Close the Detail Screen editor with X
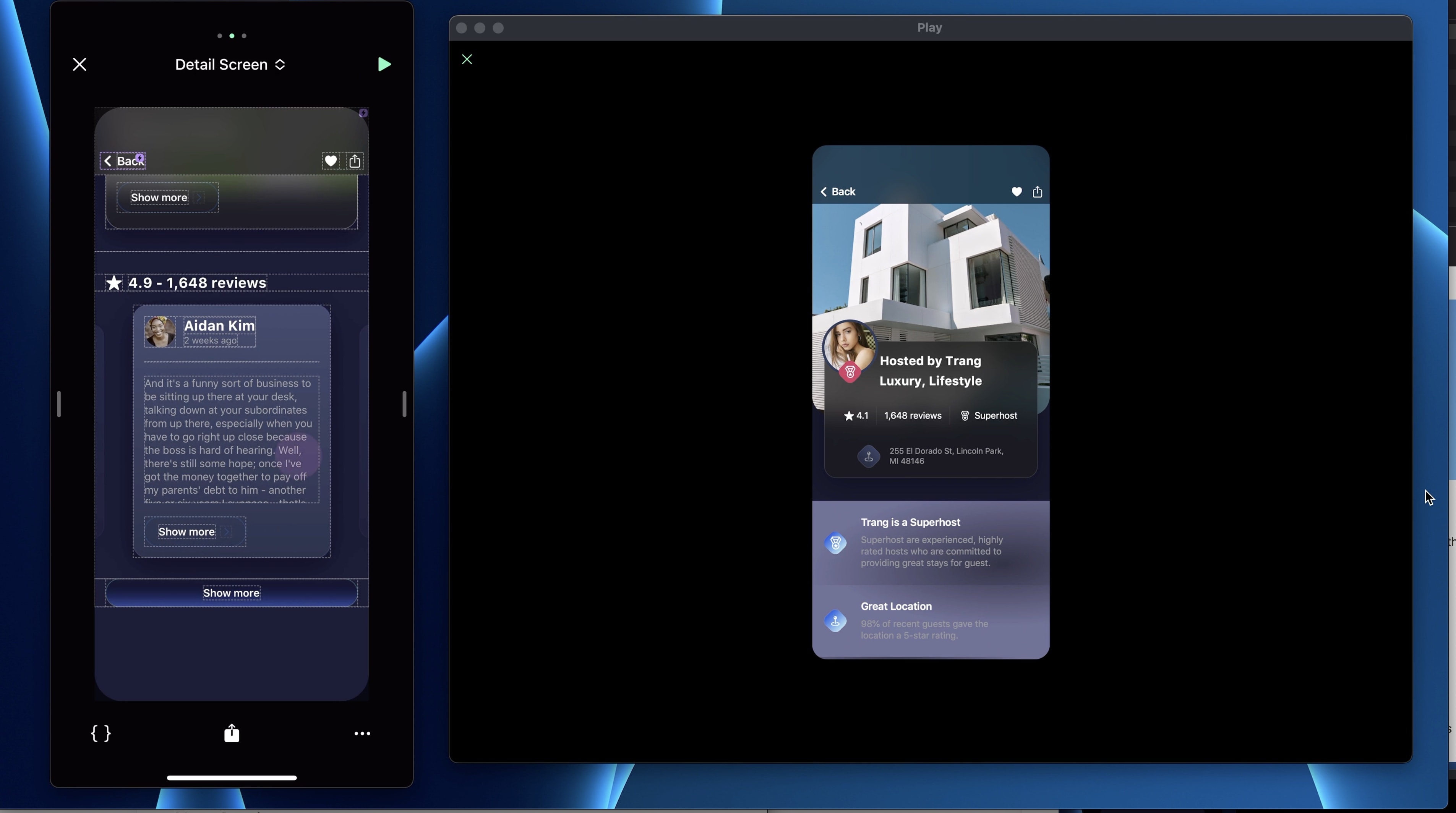Viewport: 1456px width, 813px height. coord(80,65)
